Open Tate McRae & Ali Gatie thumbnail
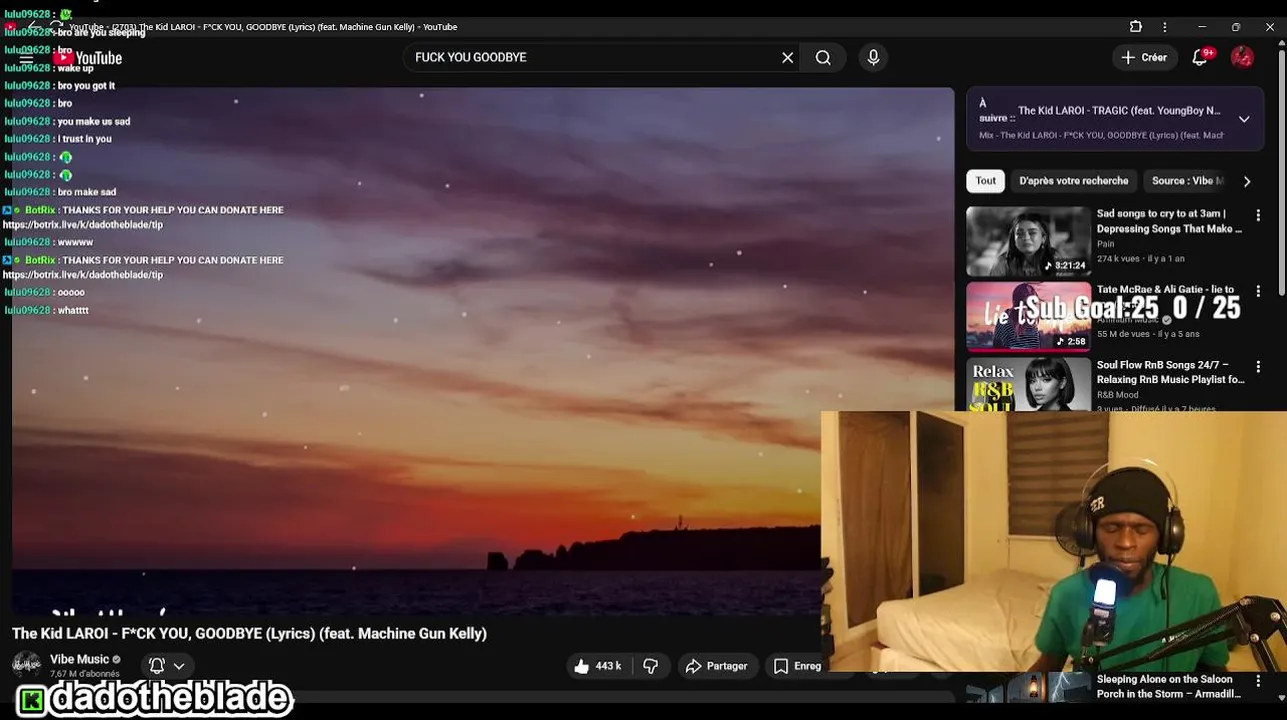1287x720 pixels. point(1028,316)
